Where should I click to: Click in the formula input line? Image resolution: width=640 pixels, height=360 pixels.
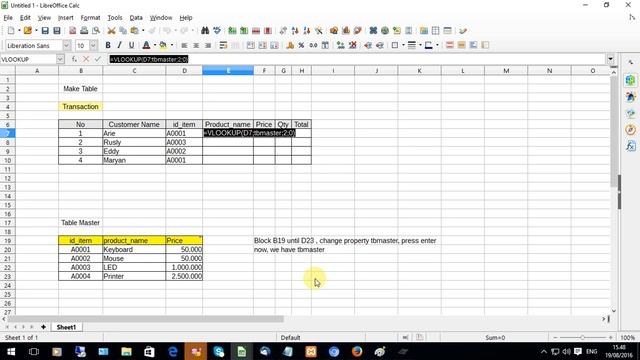coord(357,59)
